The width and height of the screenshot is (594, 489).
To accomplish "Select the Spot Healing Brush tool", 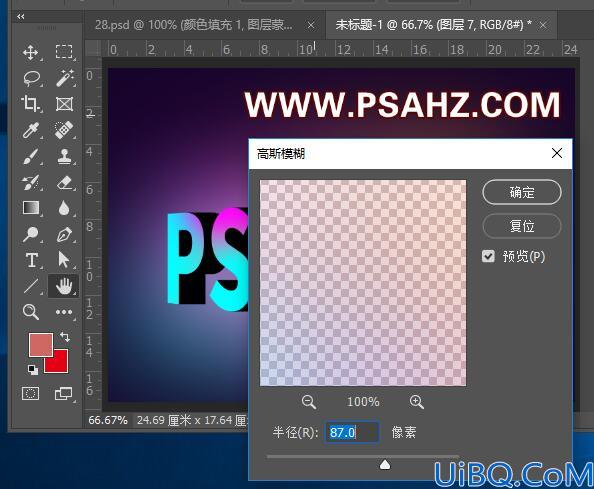I will point(64,130).
